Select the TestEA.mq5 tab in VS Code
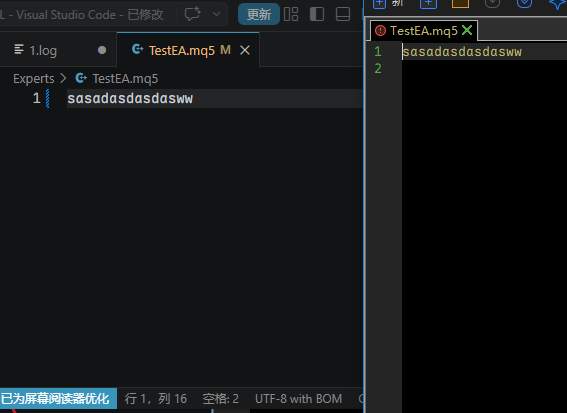Viewport: 567px width, 413px height. pos(182,50)
